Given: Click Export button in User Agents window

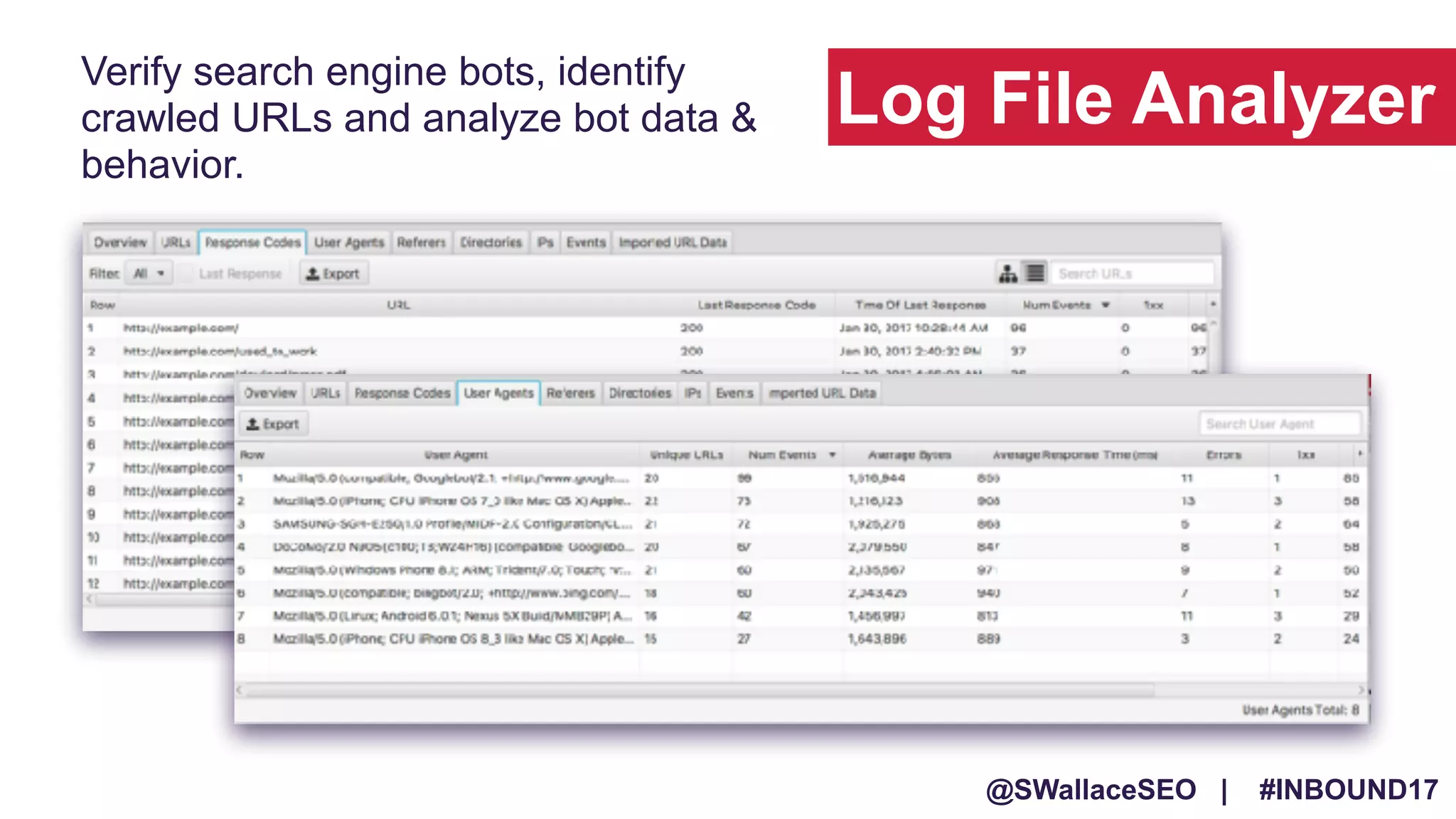Looking at the screenshot, I should click(x=273, y=424).
